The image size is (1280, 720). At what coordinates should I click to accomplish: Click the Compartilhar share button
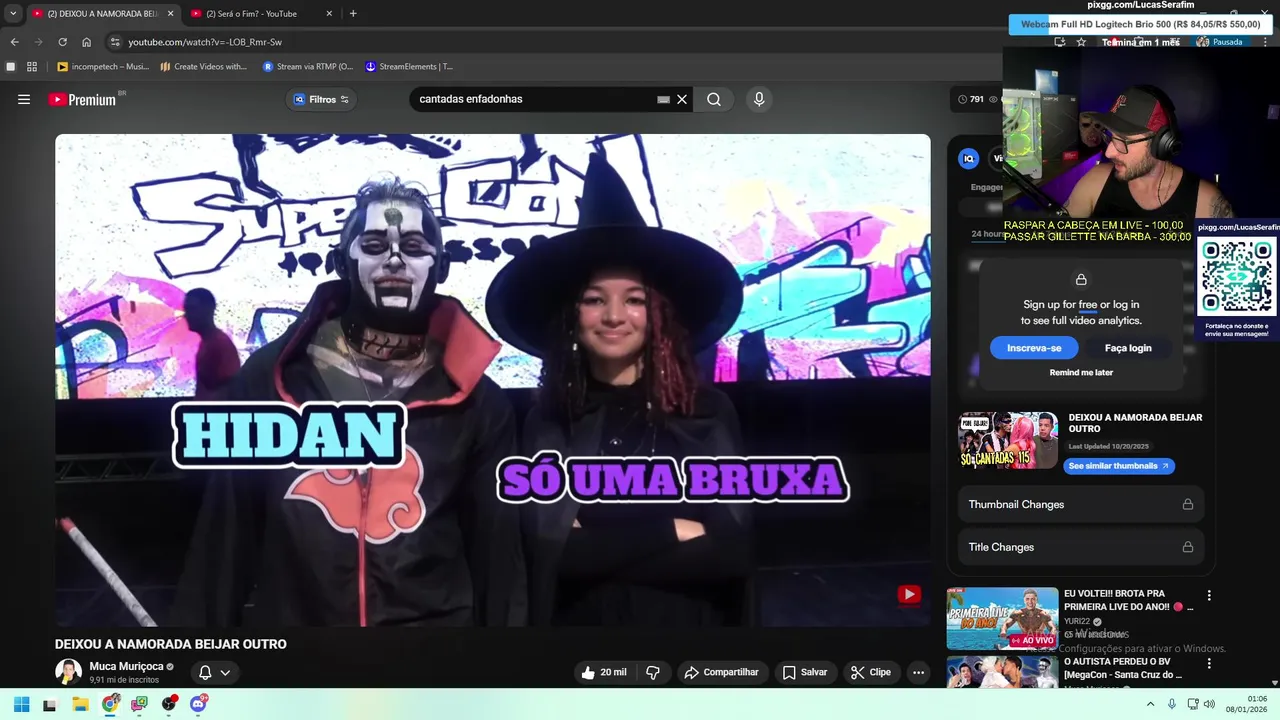(721, 672)
